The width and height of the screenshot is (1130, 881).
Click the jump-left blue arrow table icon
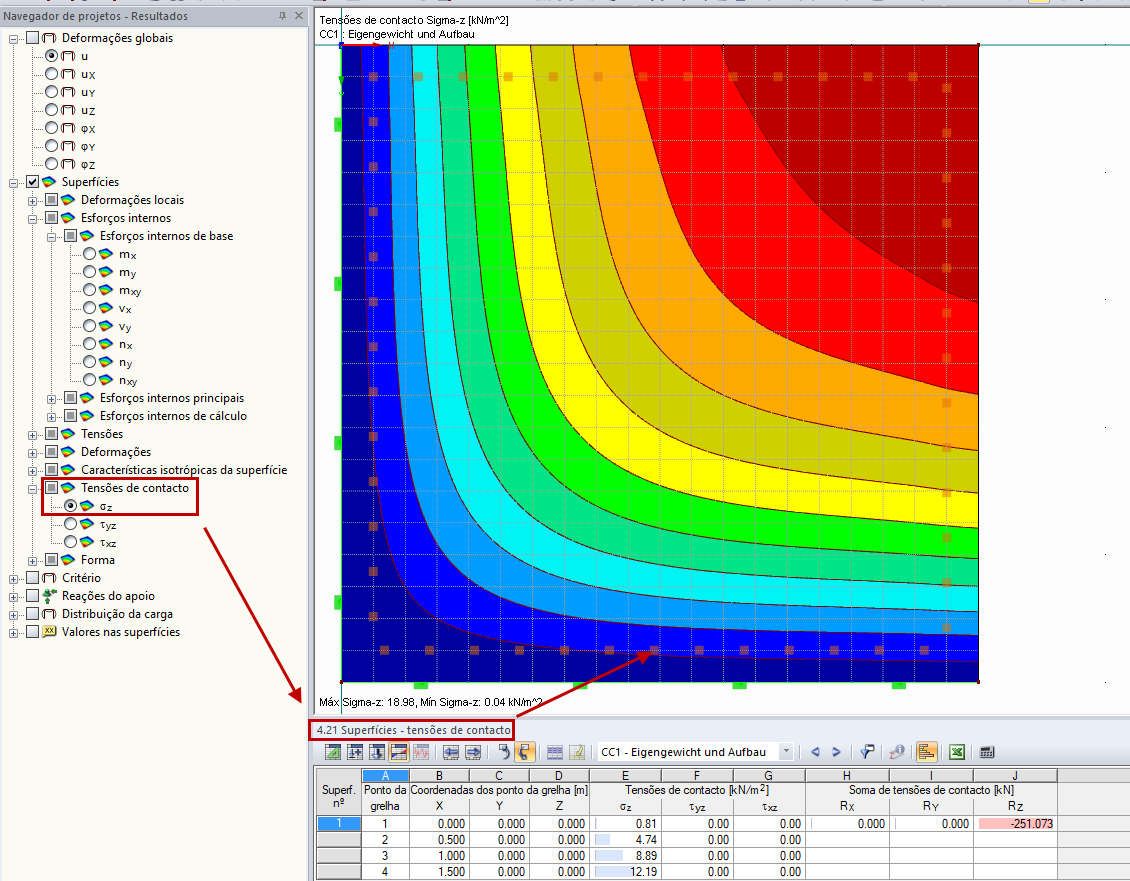451,752
